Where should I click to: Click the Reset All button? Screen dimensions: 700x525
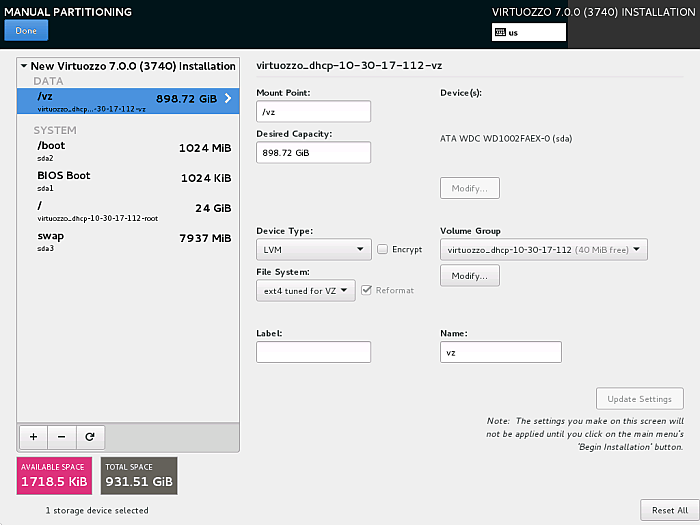pyautogui.click(x=669, y=510)
